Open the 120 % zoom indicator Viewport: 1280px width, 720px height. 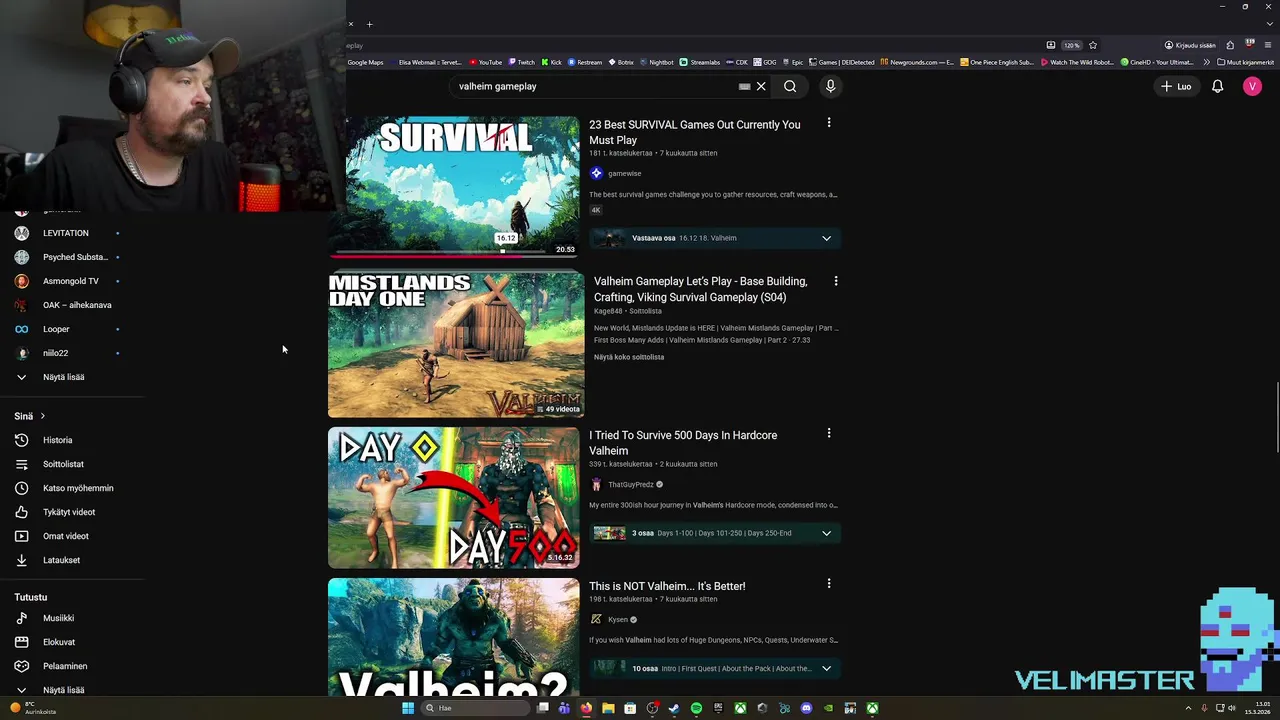tap(1071, 45)
